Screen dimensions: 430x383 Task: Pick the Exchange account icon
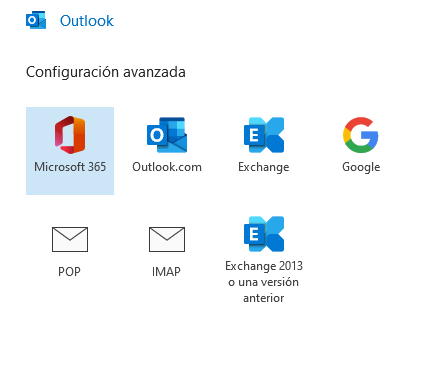[x=264, y=135]
